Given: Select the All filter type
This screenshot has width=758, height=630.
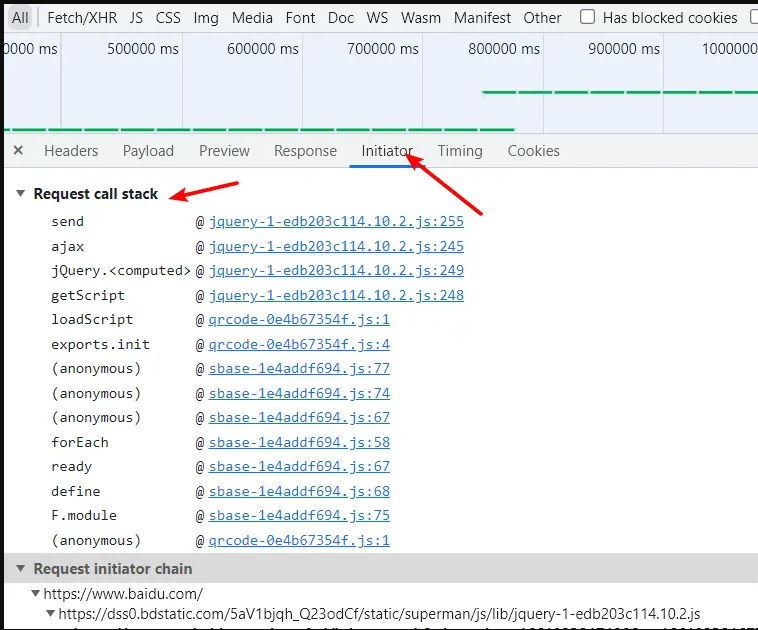Looking at the screenshot, I should pyautogui.click(x=20, y=18).
